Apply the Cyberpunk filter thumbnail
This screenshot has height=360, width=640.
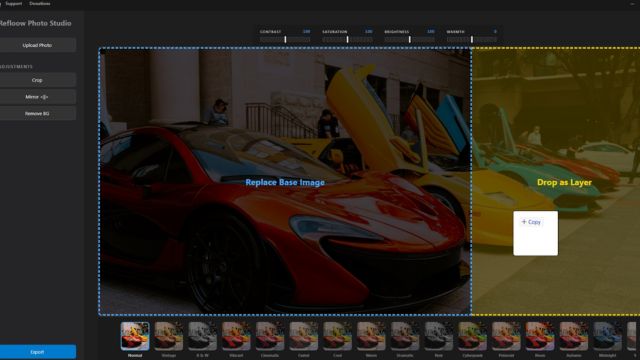(472, 336)
